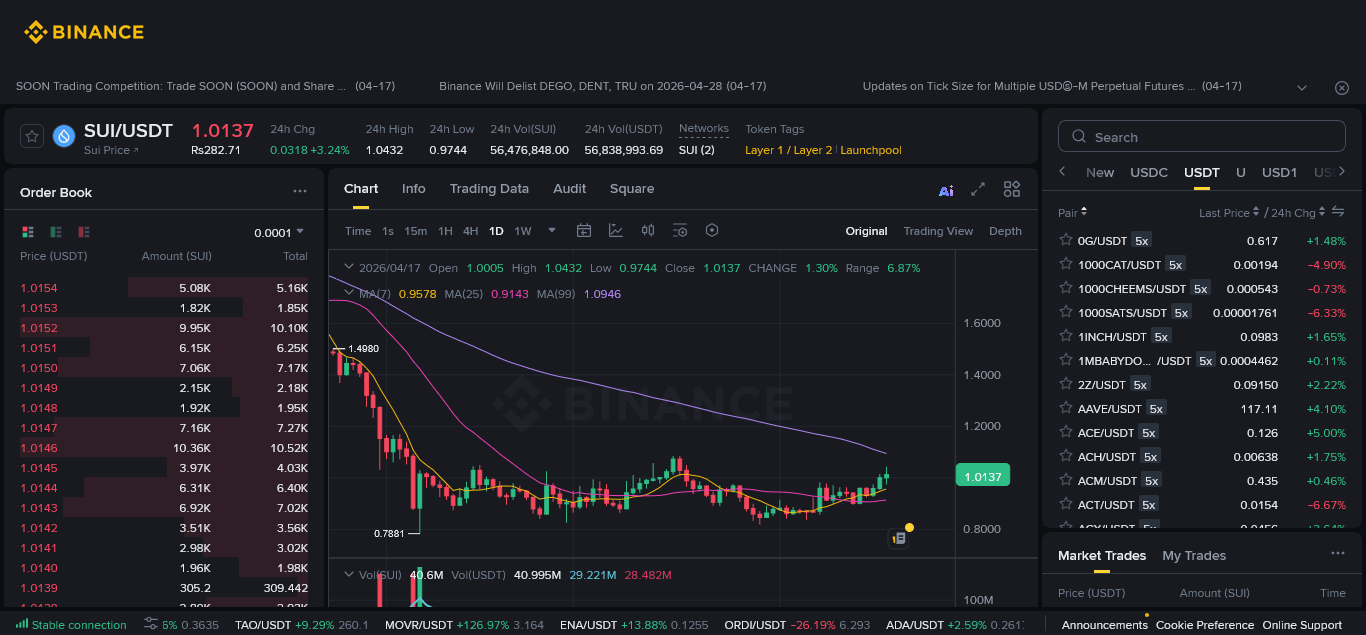Open the order book precision 0.0001 dropdown
This screenshot has height=635, width=1366.
(x=279, y=233)
